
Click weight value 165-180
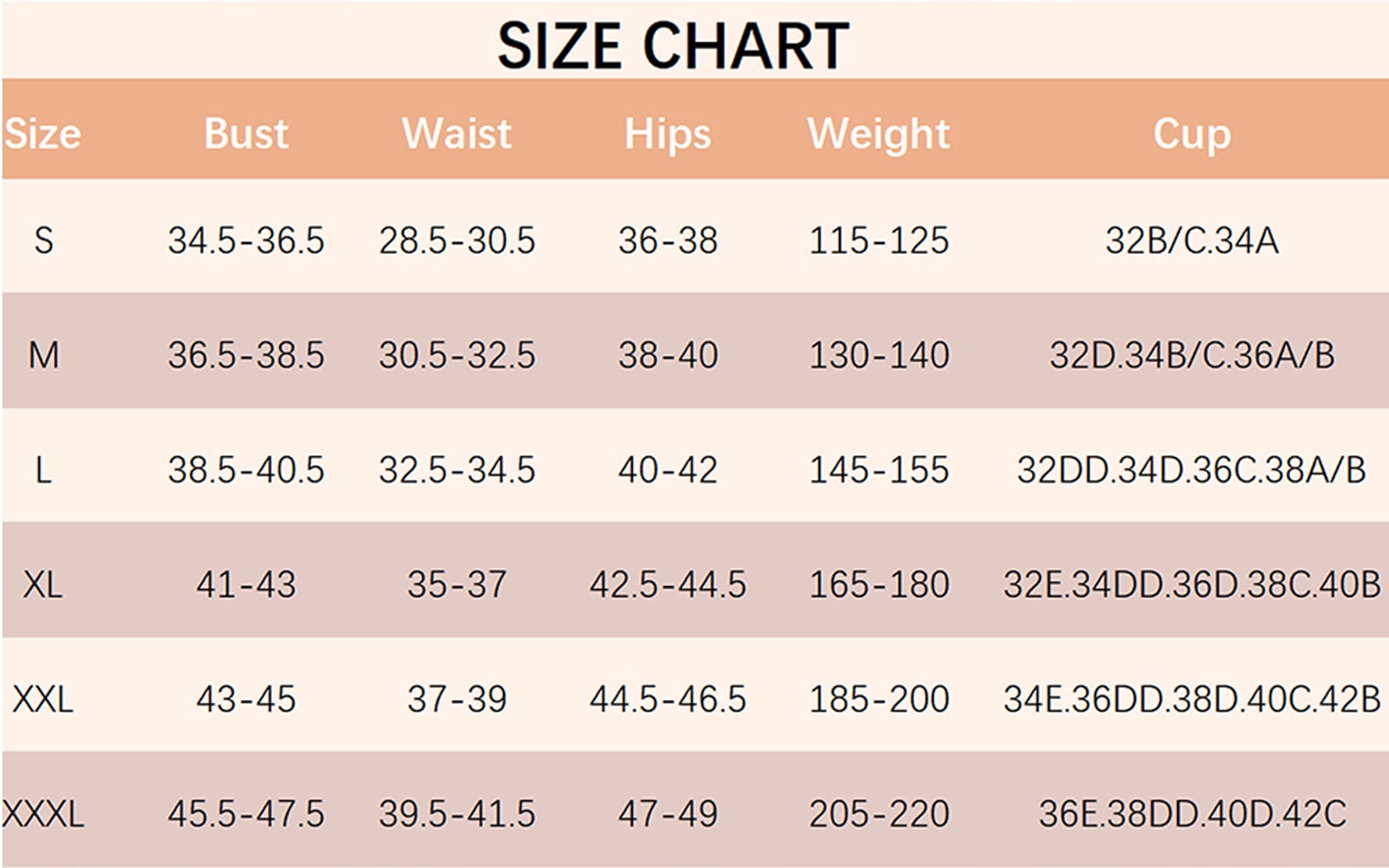tap(879, 584)
